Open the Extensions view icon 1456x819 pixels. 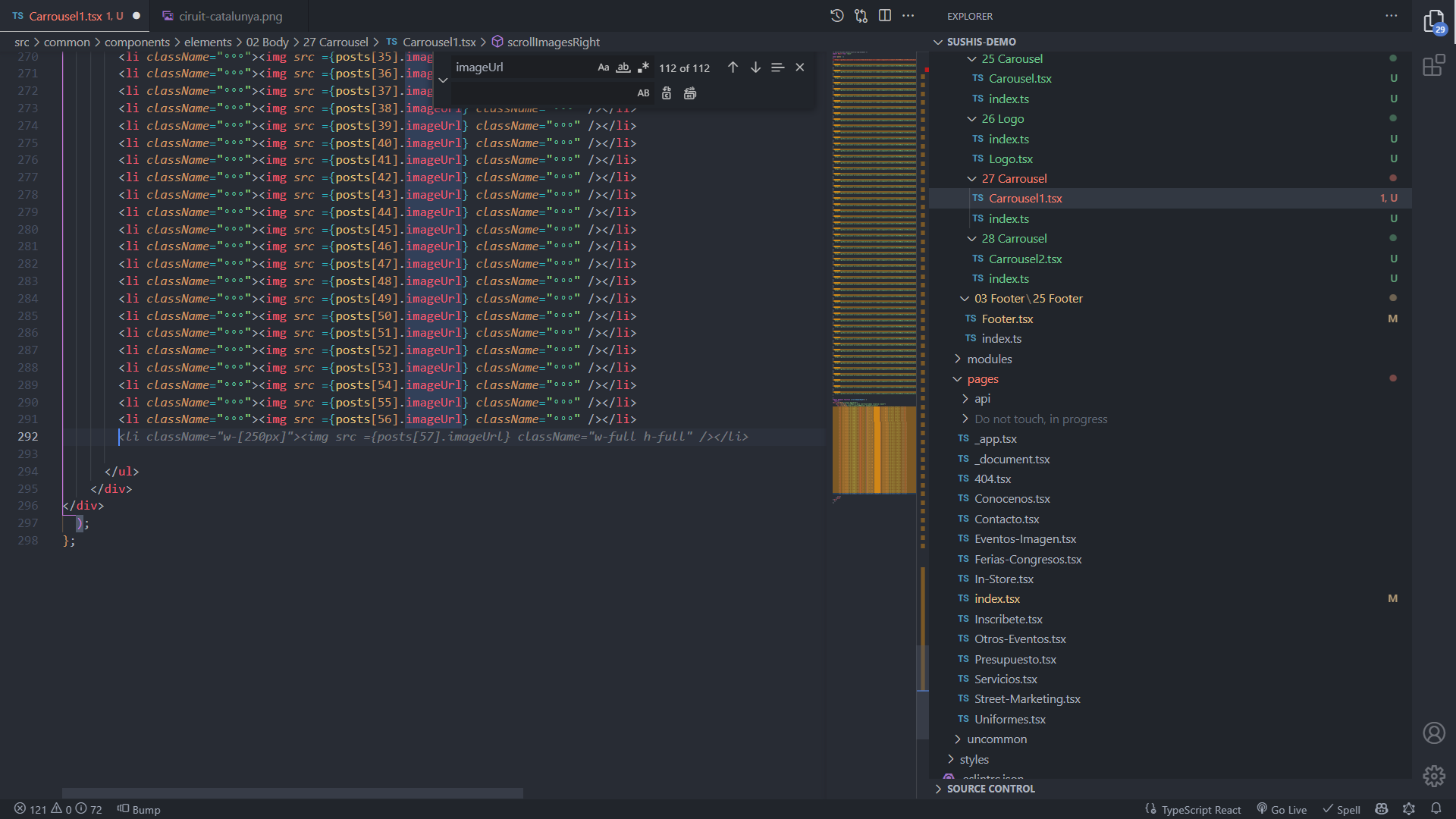[x=1433, y=66]
